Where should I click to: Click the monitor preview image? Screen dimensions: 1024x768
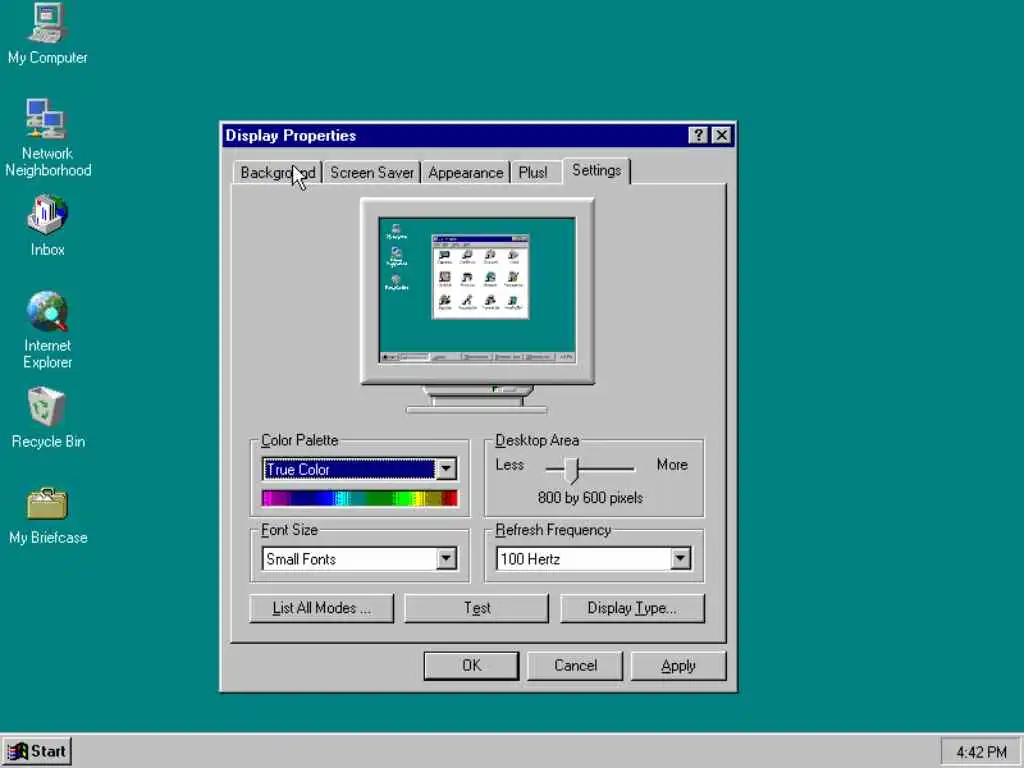click(x=477, y=306)
